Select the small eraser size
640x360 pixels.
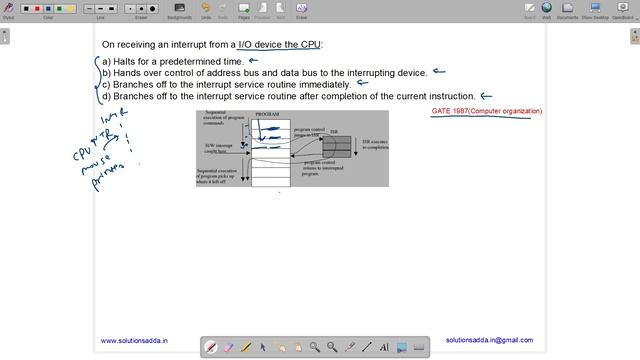[130, 9]
